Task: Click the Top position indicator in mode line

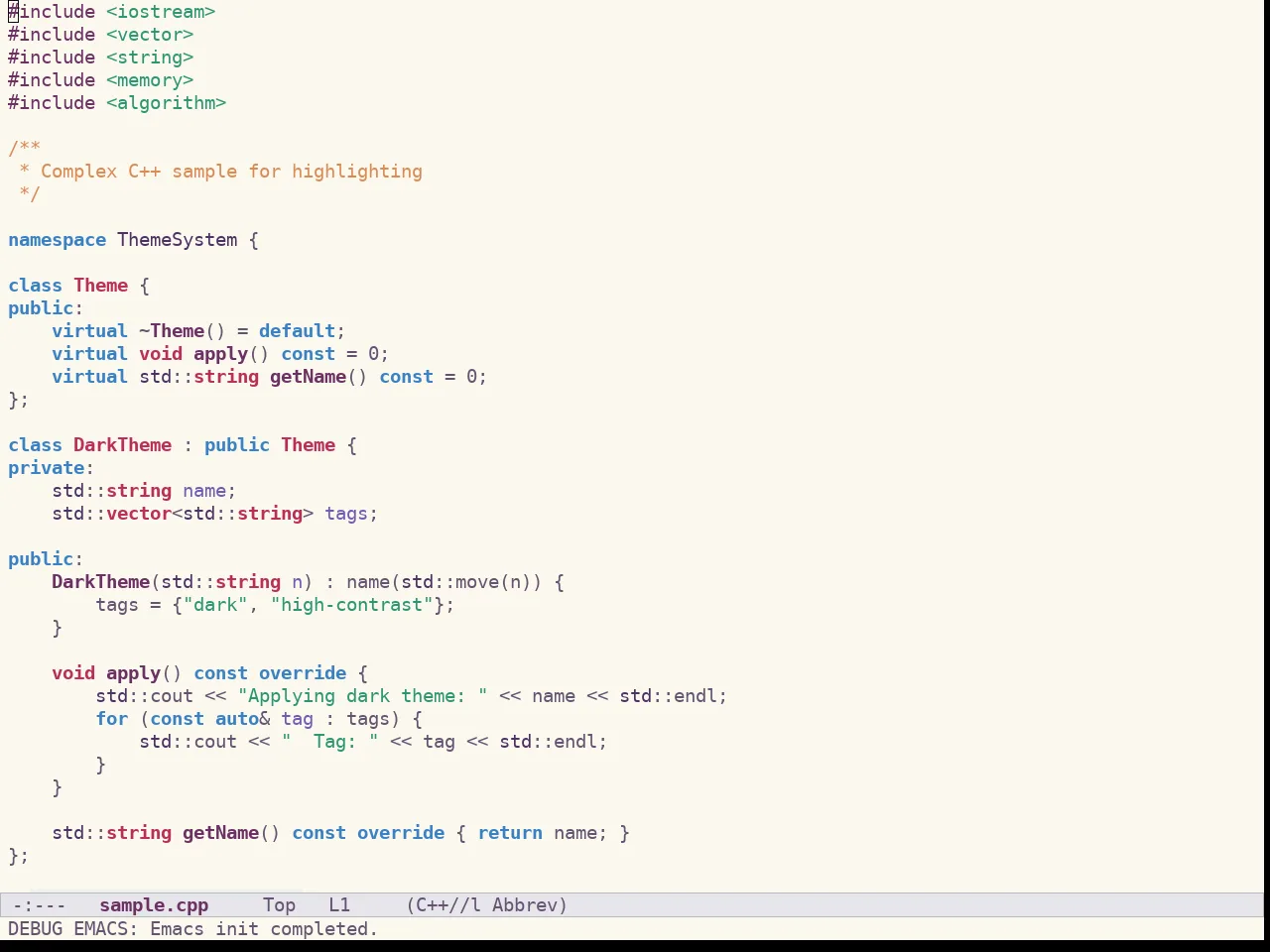Action: point(279,905)
